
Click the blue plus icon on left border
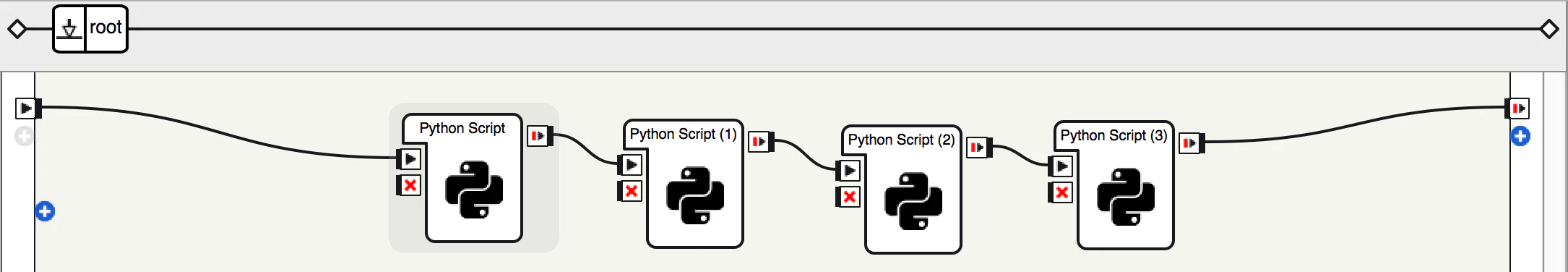click(45, 211)
